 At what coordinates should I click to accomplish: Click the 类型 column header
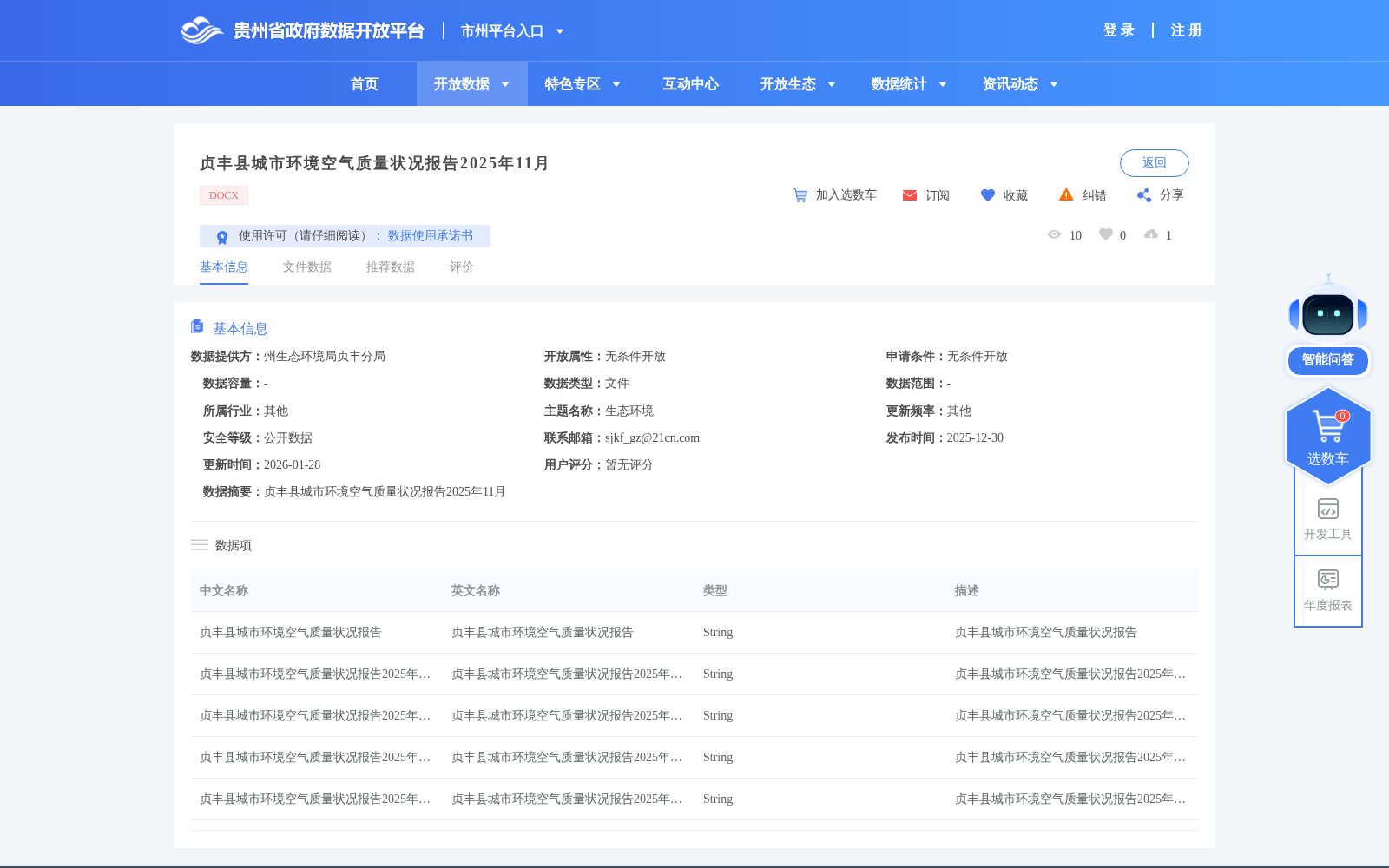point(715,591)
